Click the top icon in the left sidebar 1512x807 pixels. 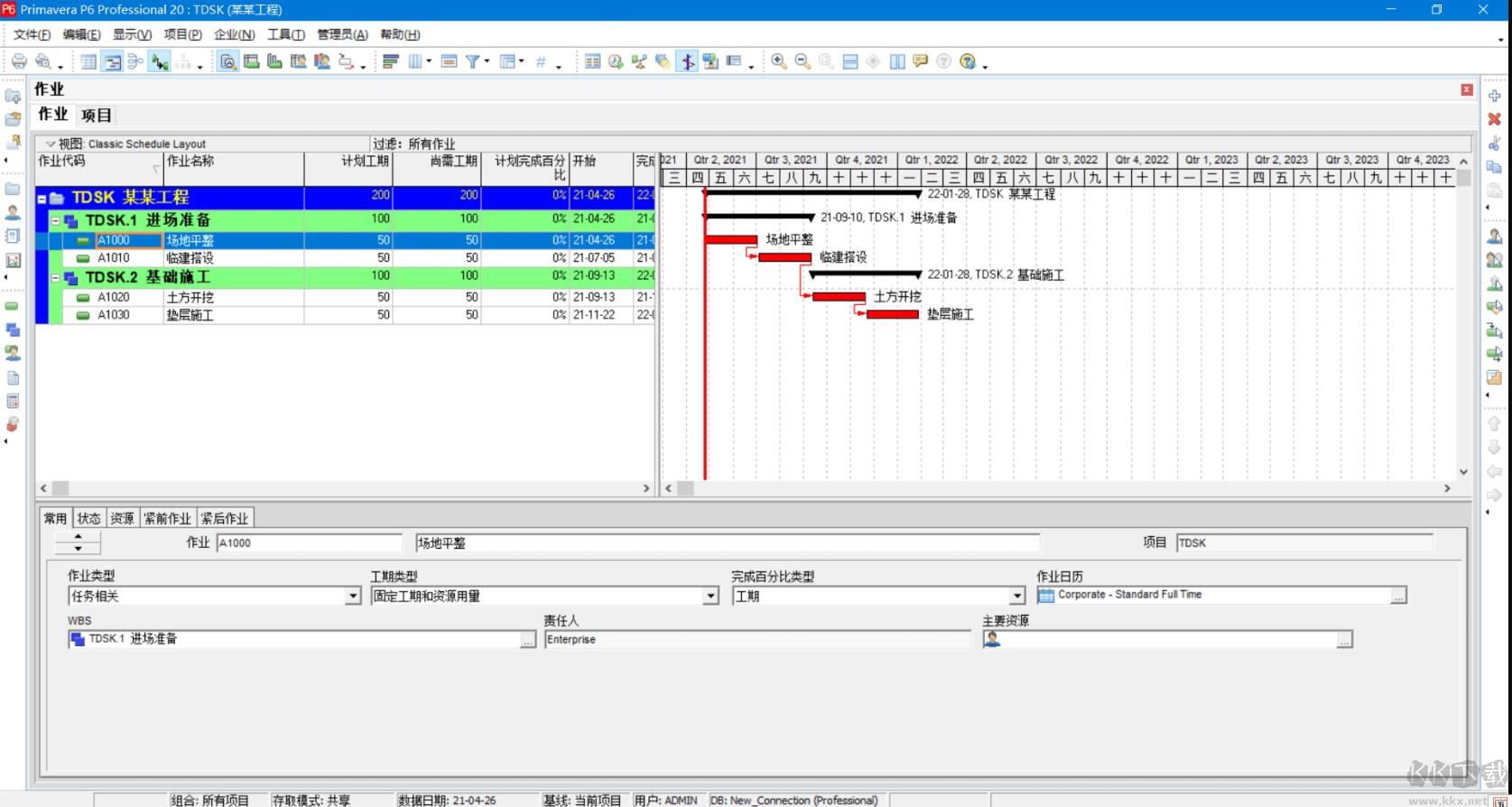tap(13, 96)
